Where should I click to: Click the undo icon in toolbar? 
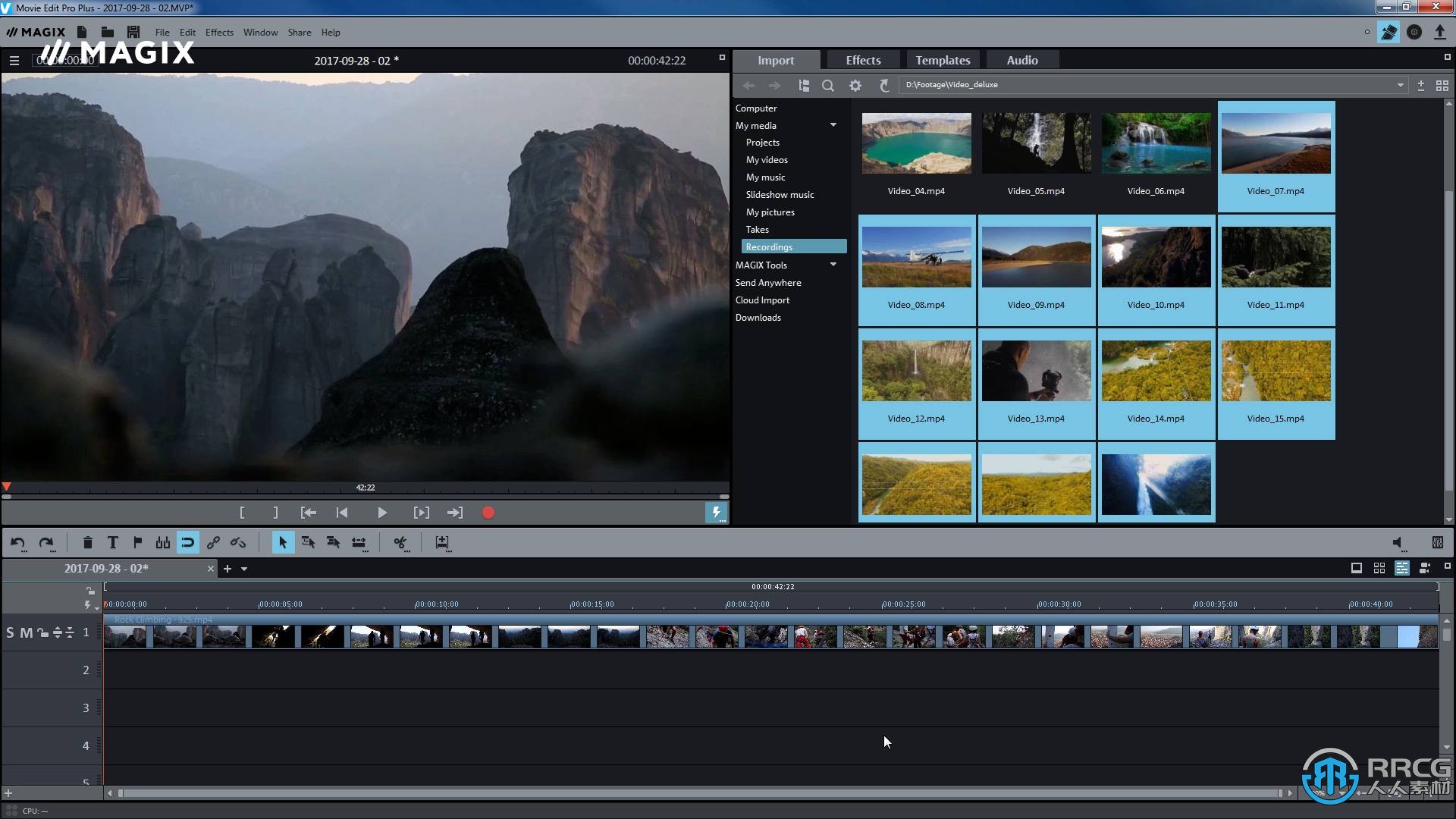click(20, 542)
